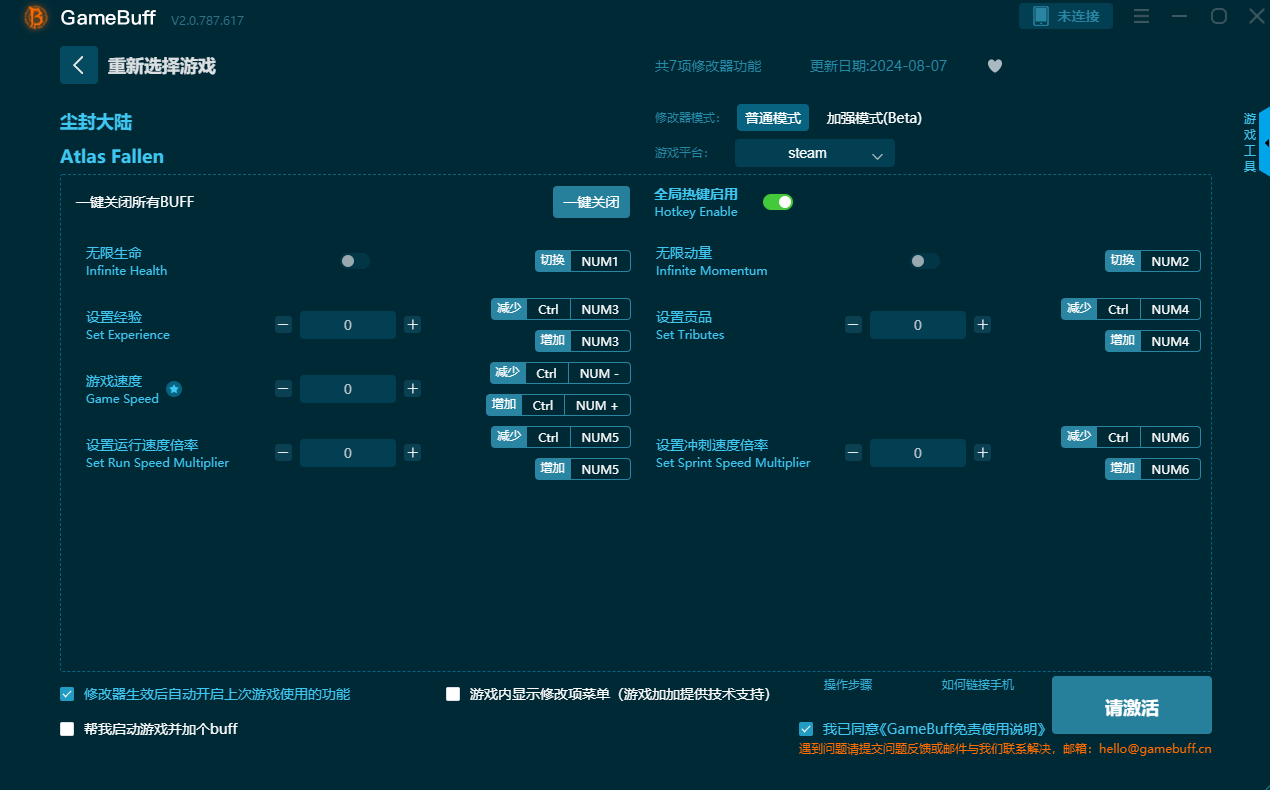Screen dimensions: 1270x790
Task: Decrease Game Speed with minus icon
Action: point(284,389)
